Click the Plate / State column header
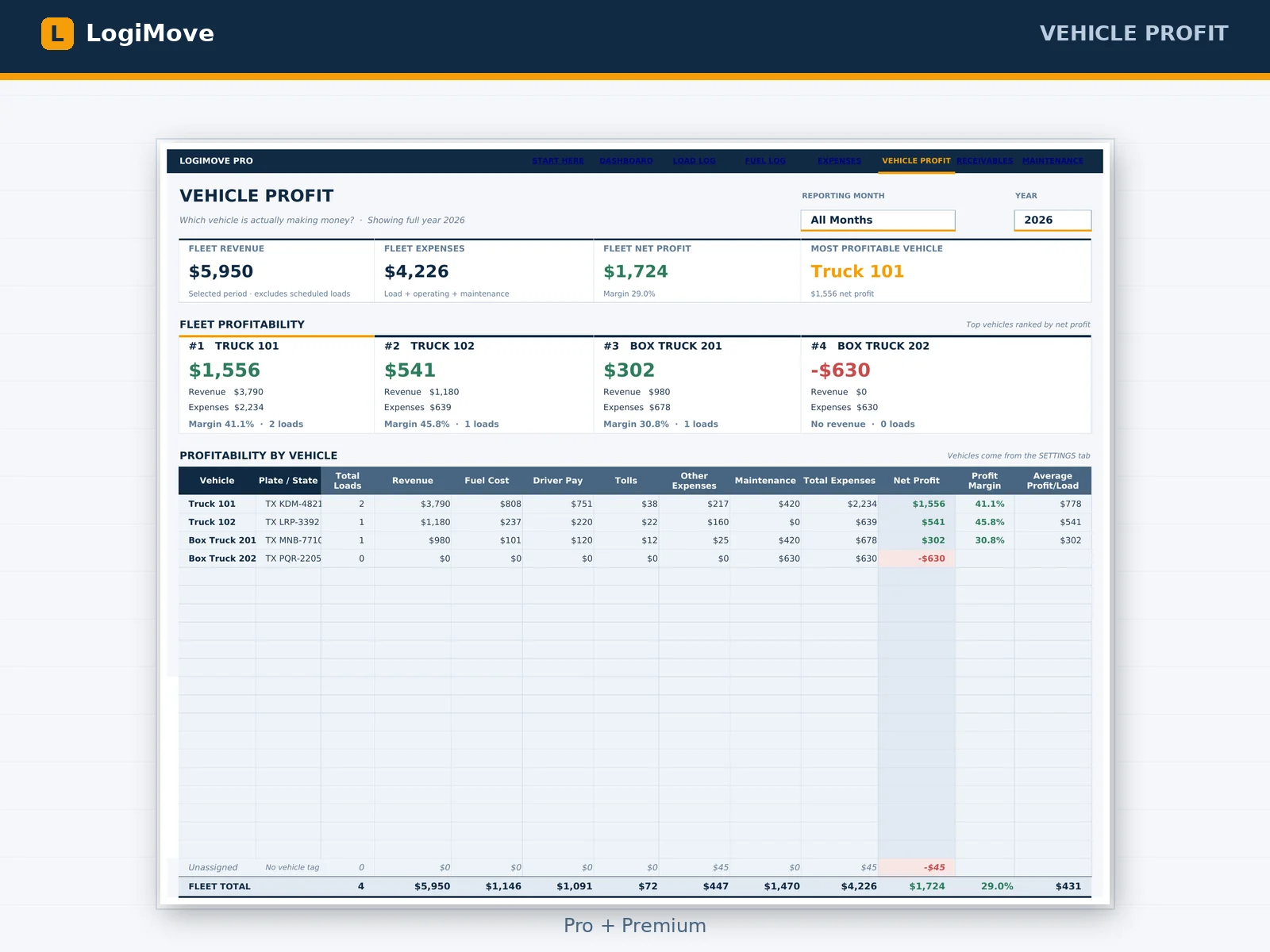 (x=288, y=481)
